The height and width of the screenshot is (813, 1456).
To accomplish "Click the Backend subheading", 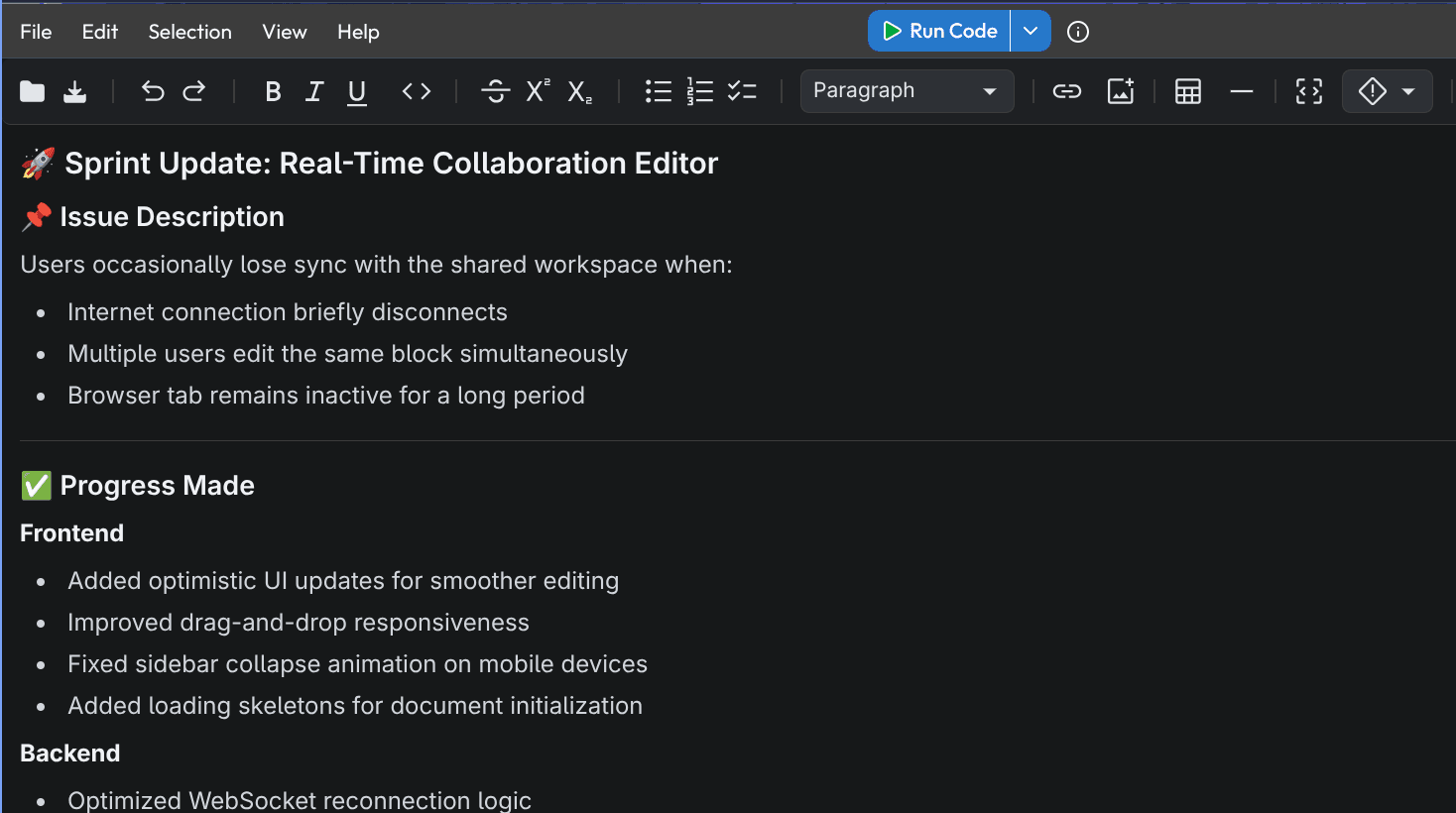I will (x=70, y=754).
